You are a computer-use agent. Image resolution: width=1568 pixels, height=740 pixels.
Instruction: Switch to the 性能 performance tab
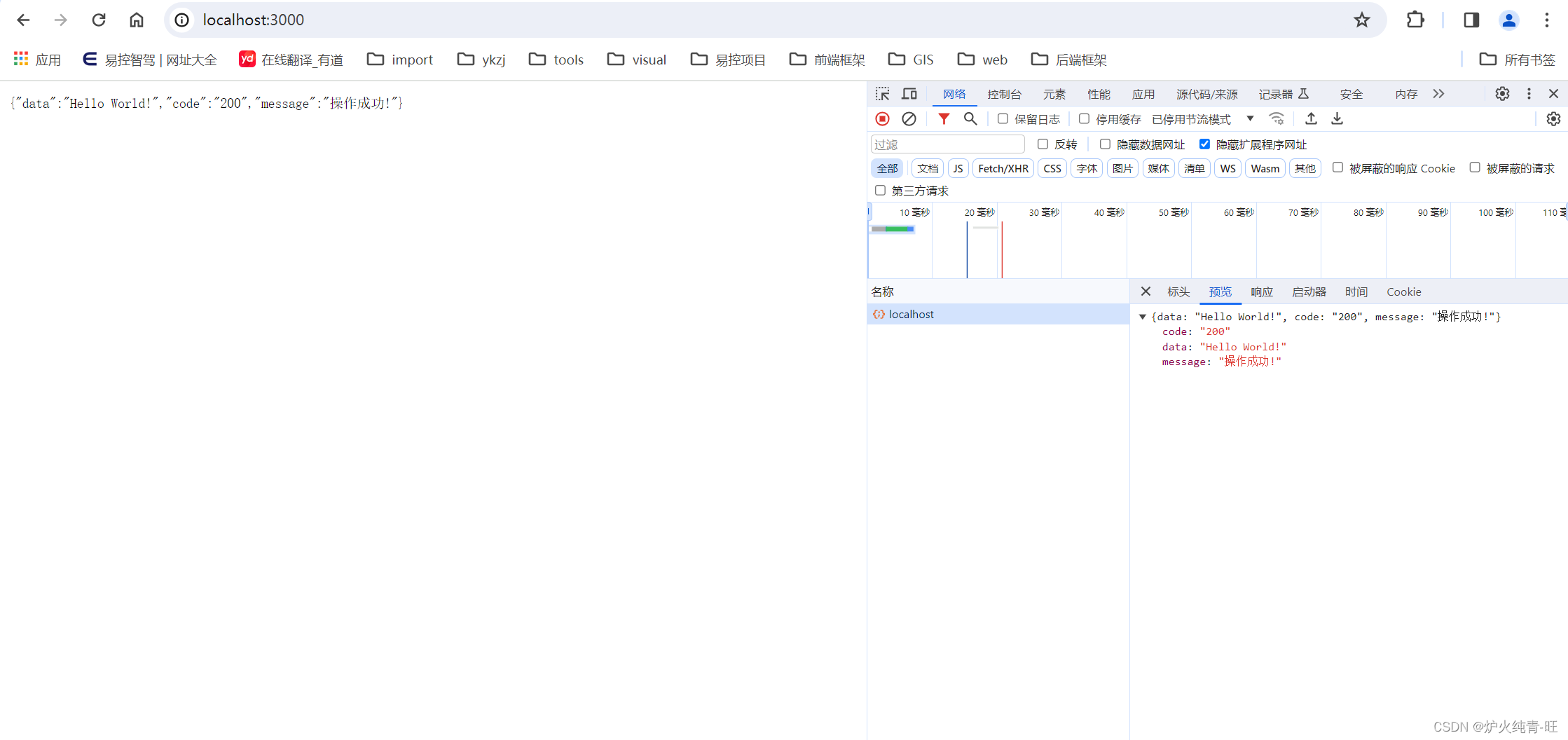coord(1099,94)
